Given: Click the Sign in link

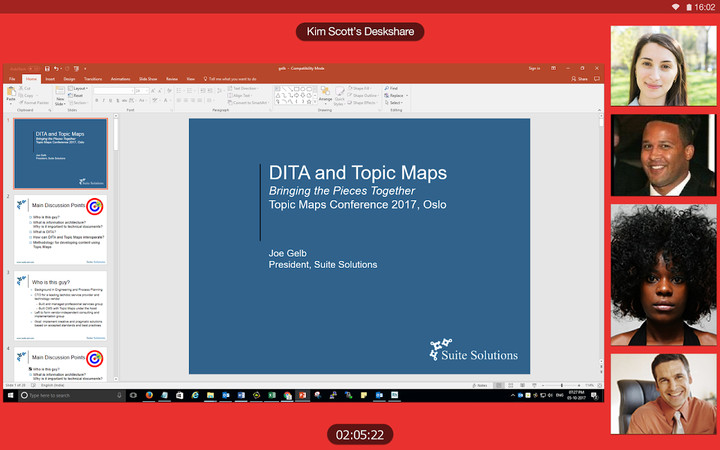Looking at the screenshot, I should [x=534, y=68].
